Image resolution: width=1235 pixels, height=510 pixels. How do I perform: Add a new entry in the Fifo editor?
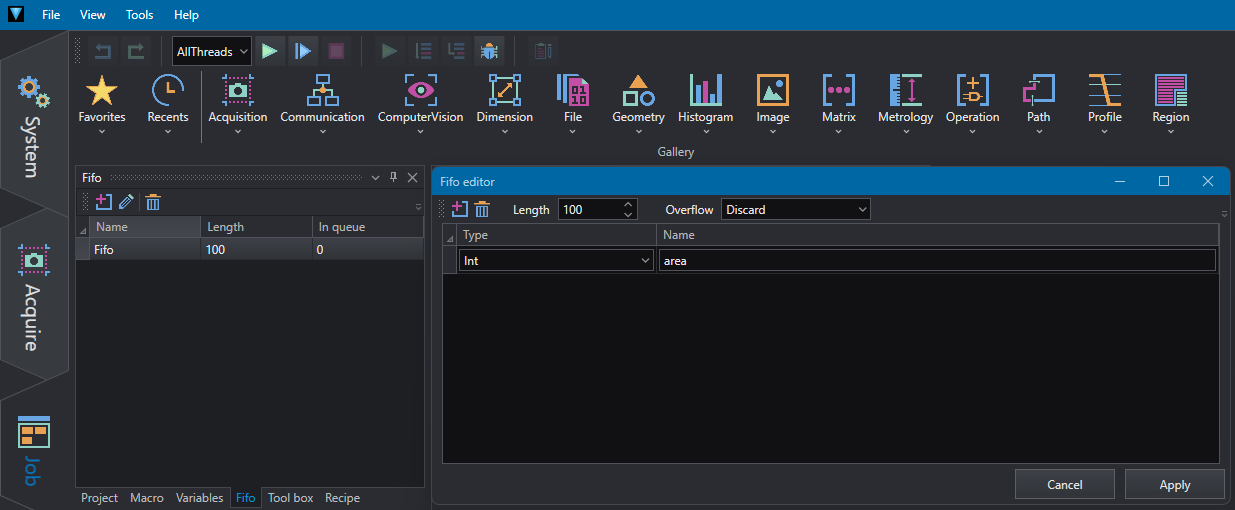(459, 209)
